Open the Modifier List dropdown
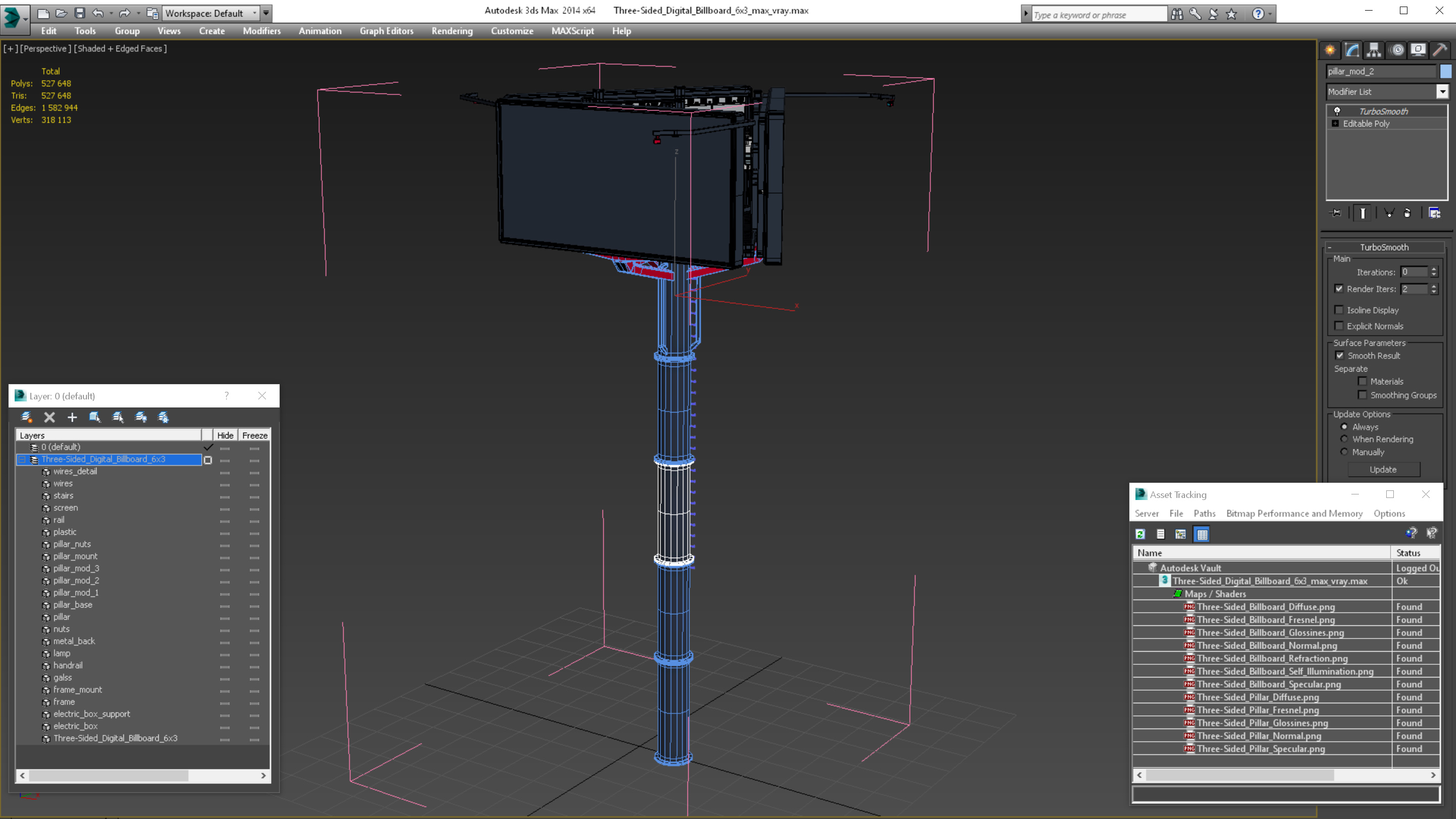Screen dimensions: 1456x819 (x=1442, y=92)
